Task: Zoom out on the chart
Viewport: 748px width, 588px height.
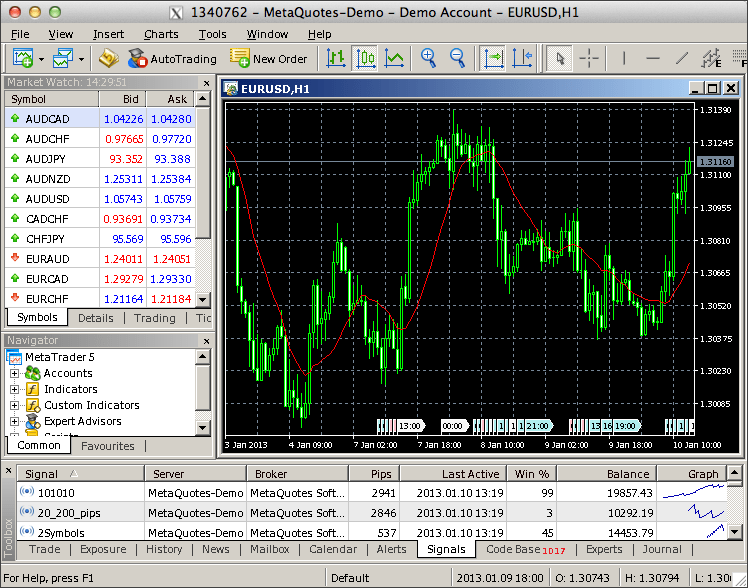Action: pyautogui.click(x=458, y=58)
